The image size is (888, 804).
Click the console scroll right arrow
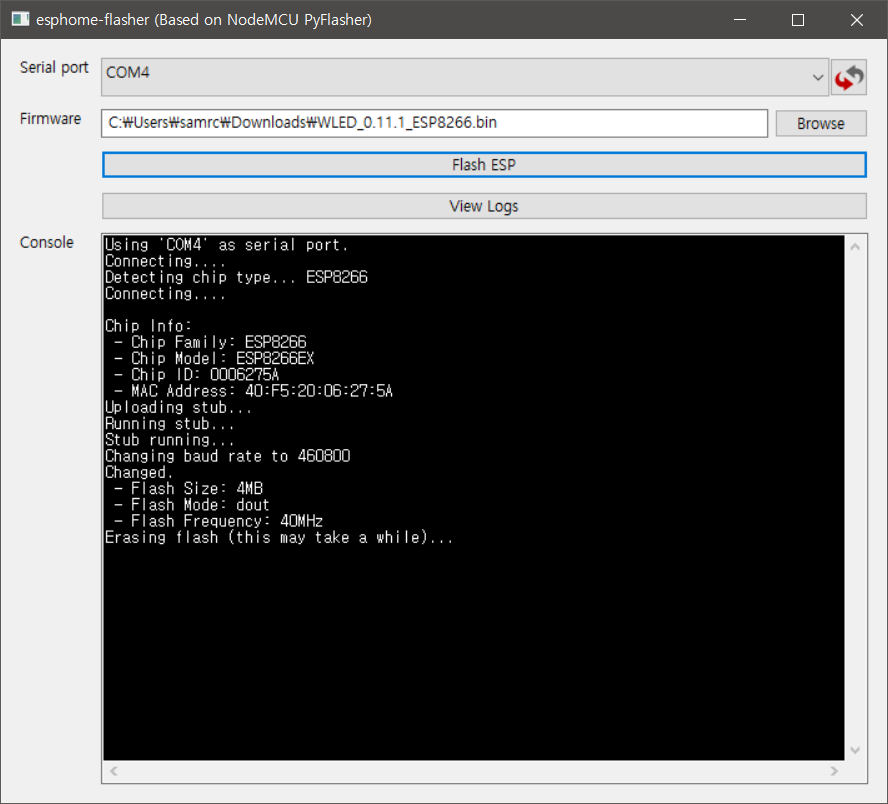coord(834,771)
